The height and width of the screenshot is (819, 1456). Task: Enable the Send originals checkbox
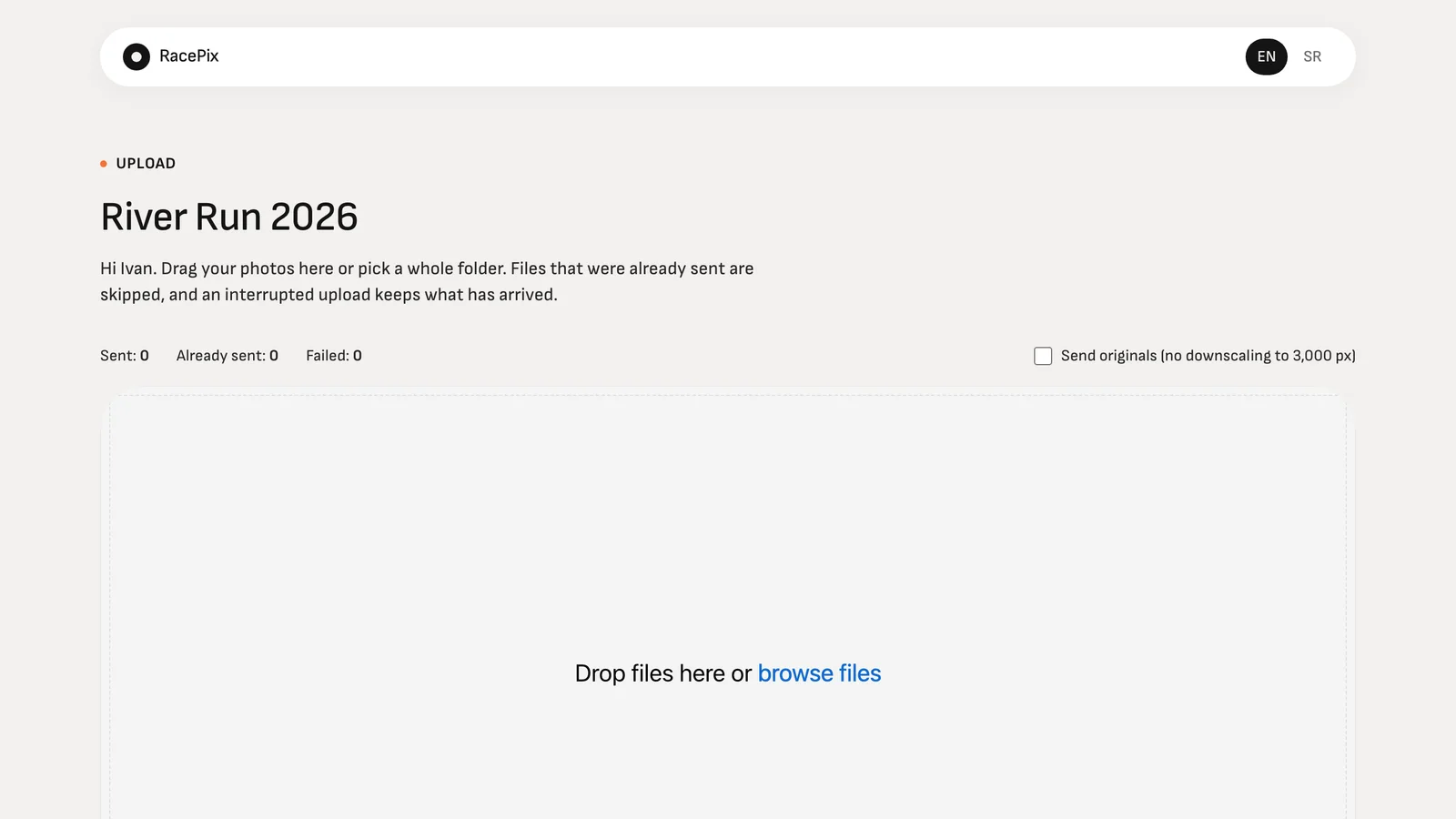tap(1043, 356)
